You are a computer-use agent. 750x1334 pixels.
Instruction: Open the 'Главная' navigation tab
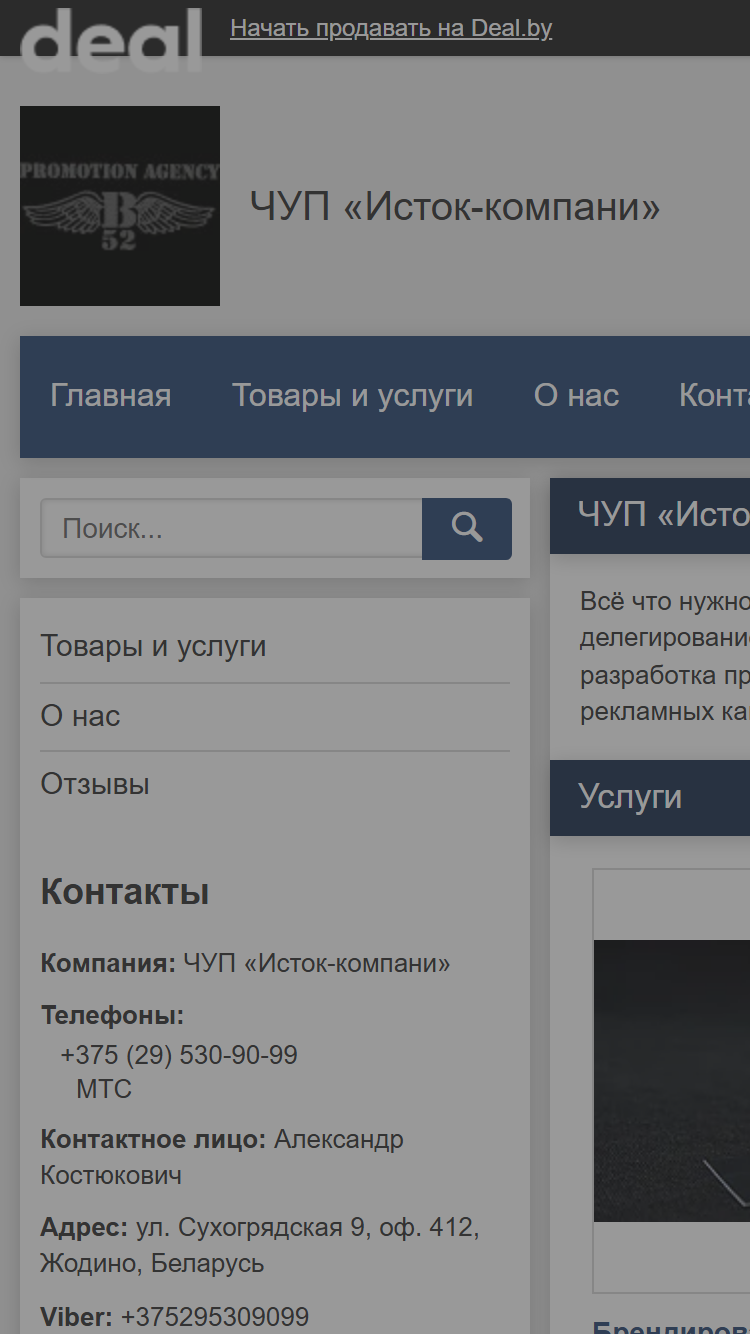[111, 396]
